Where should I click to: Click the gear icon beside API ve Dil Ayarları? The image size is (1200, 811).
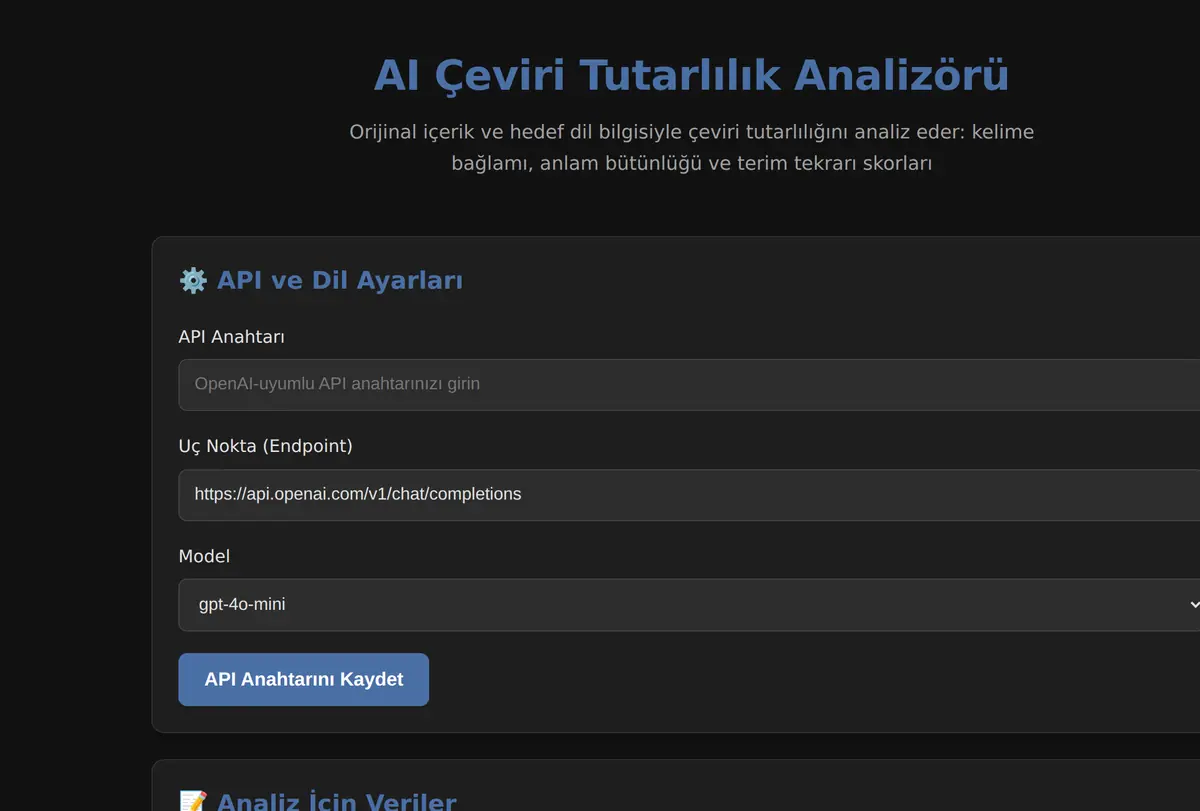[193, 280]
